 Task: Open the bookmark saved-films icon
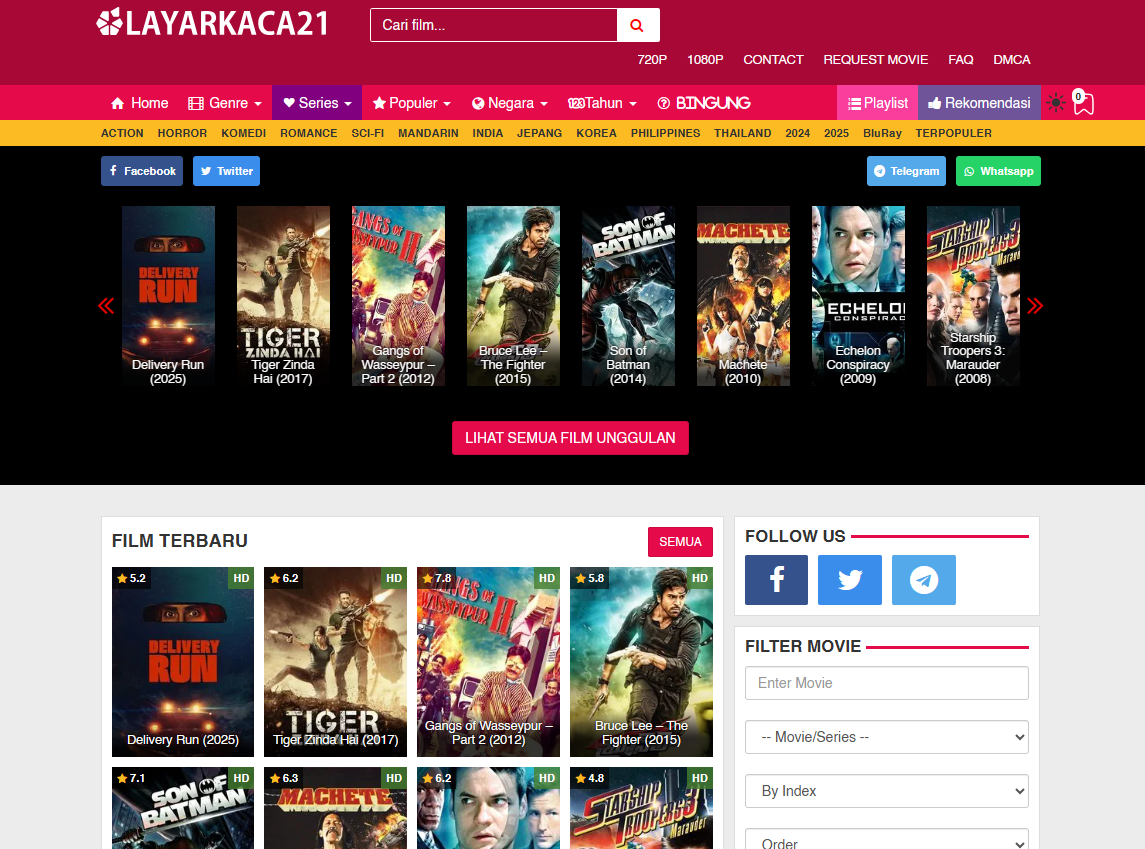1084,103
